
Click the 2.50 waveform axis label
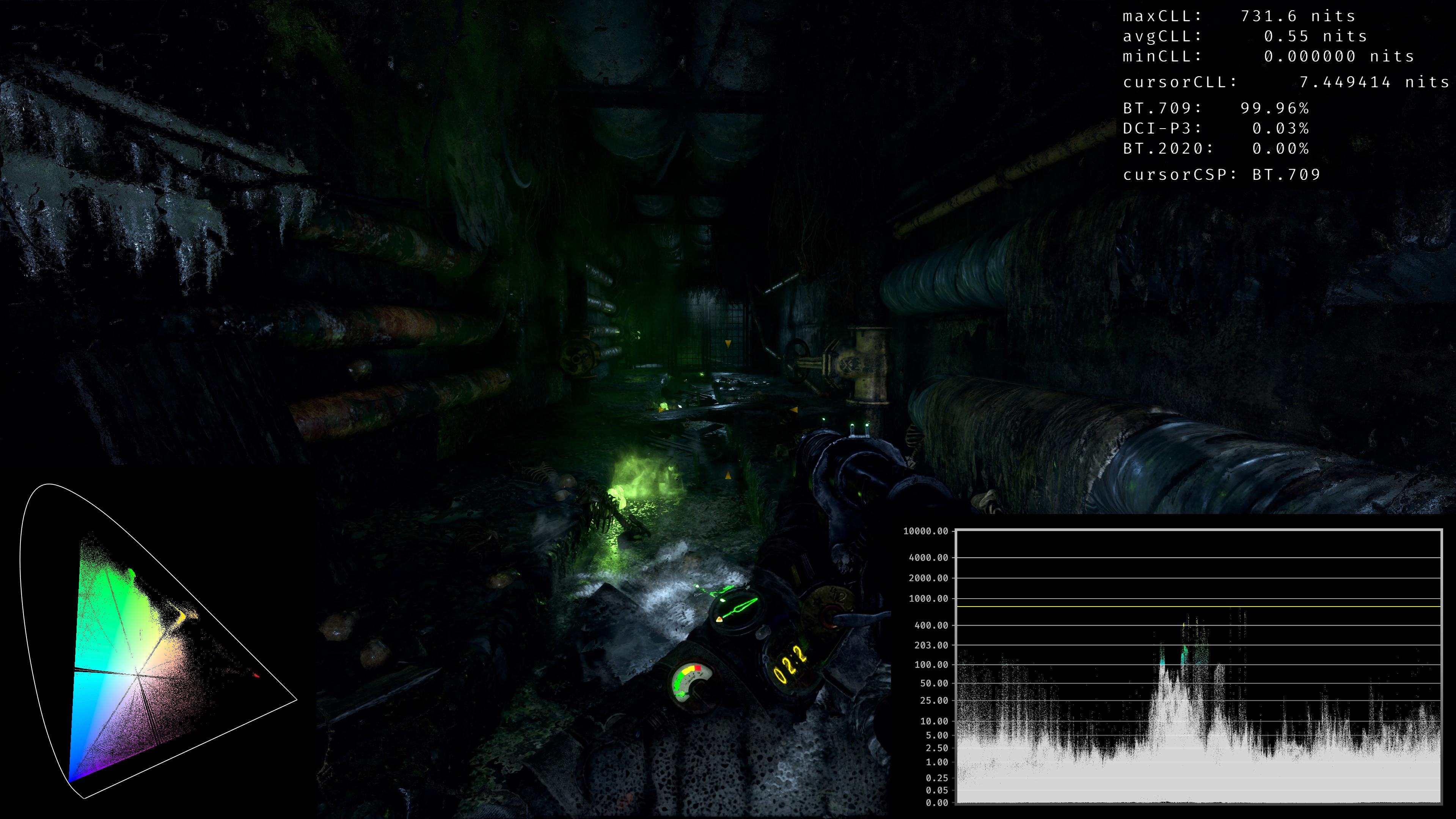coord(936,748)
